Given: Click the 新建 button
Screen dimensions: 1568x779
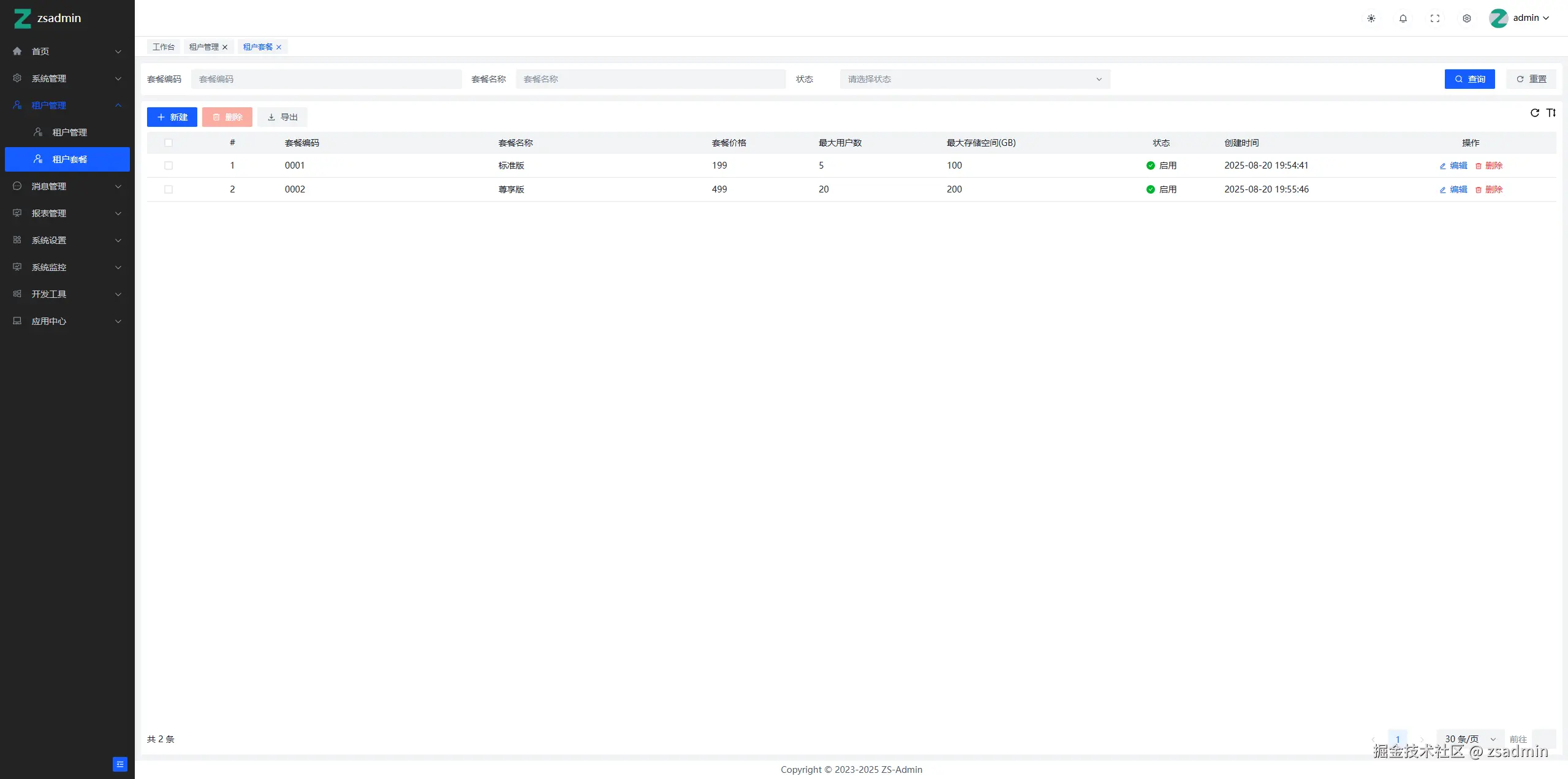Looking at the screenshot, I should click(172, 117).
